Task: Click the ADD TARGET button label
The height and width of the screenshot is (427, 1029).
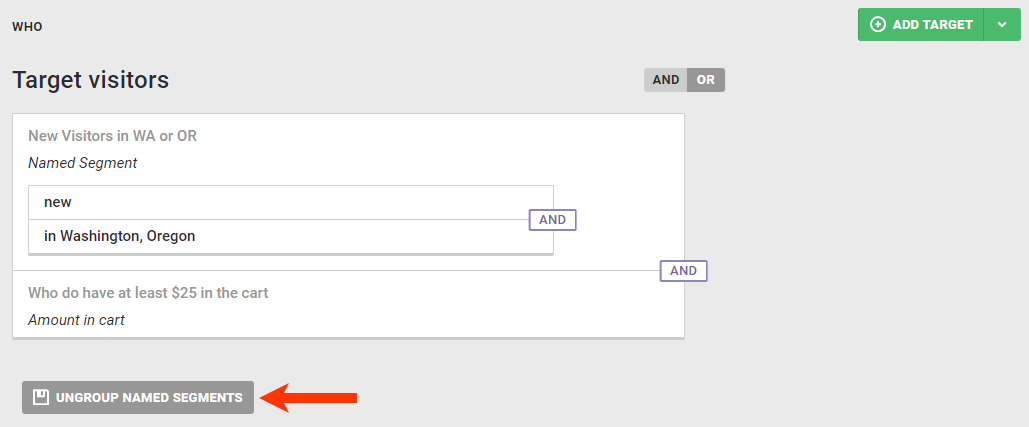Action: click(932, 25)
